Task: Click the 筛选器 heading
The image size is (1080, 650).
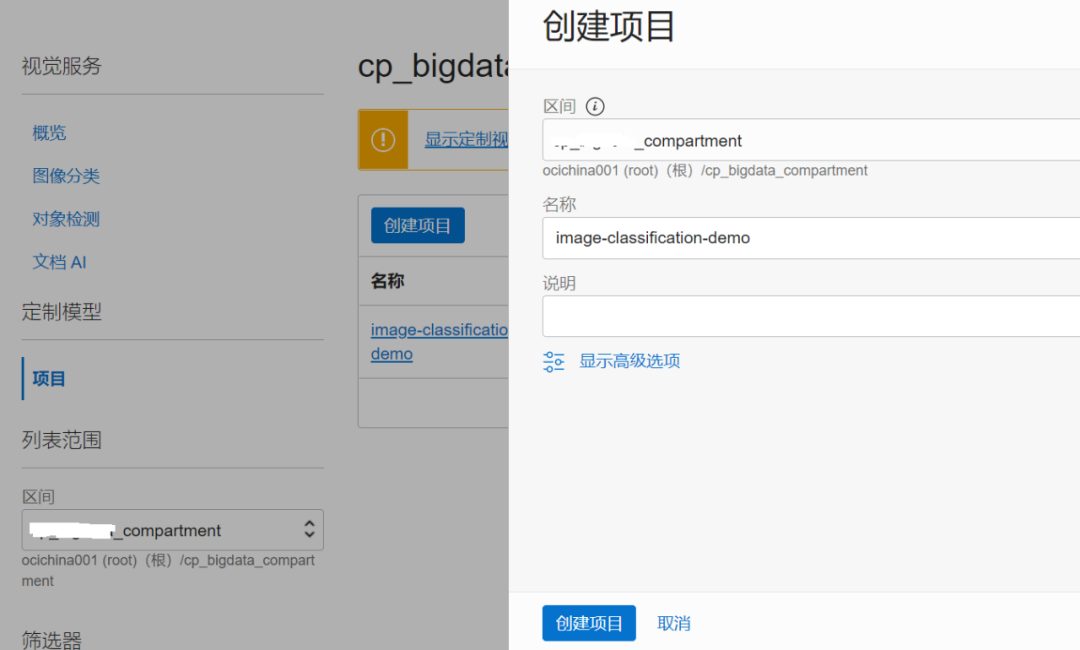Action: tap(52, 640)
